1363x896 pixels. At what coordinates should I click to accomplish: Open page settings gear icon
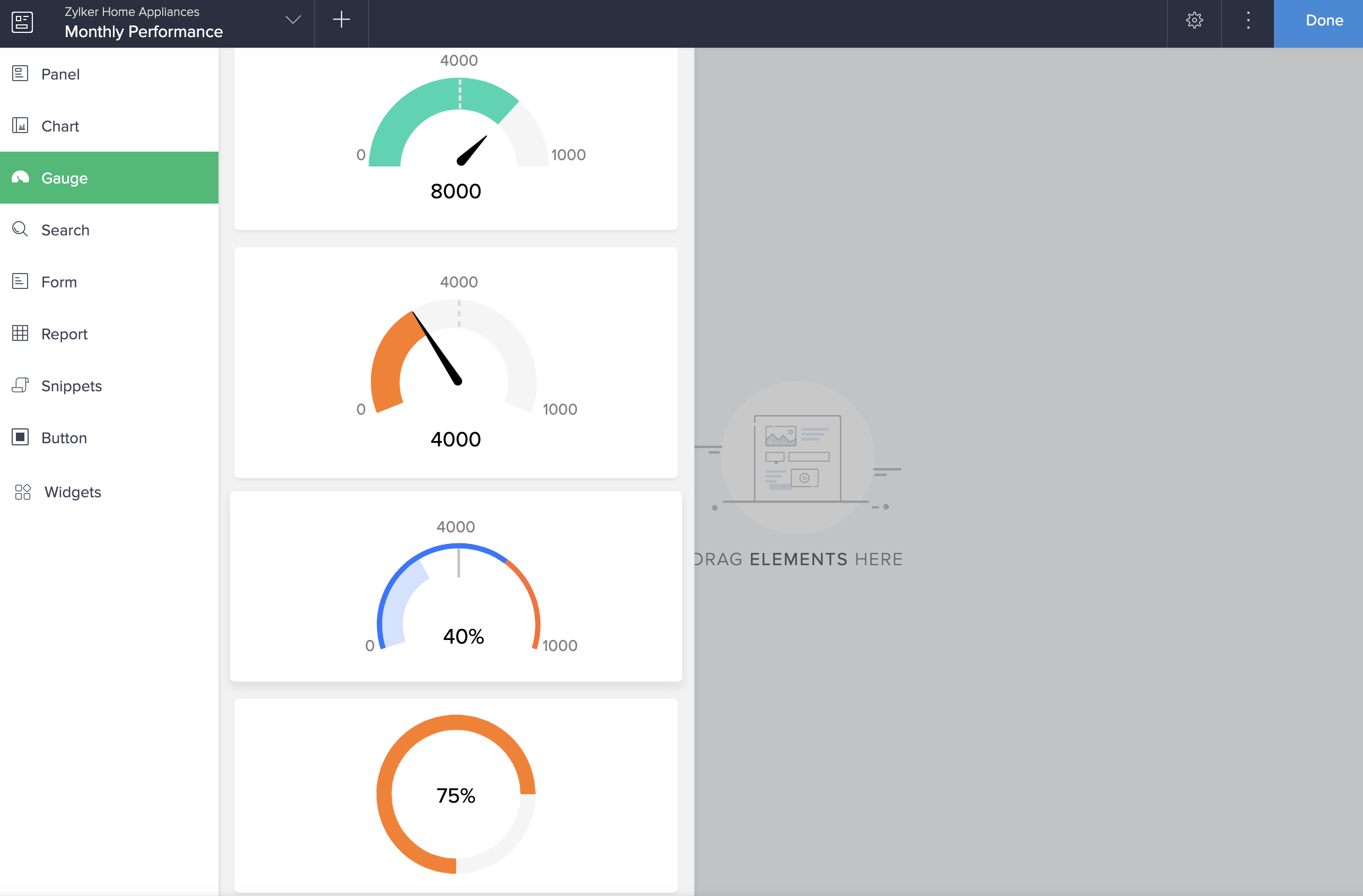click(1194, 21)
